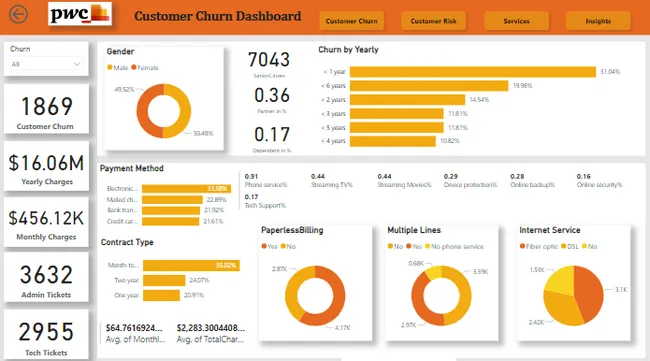Click the Contract Type chart title
650x361 pixels.
[x=127, y=242]
